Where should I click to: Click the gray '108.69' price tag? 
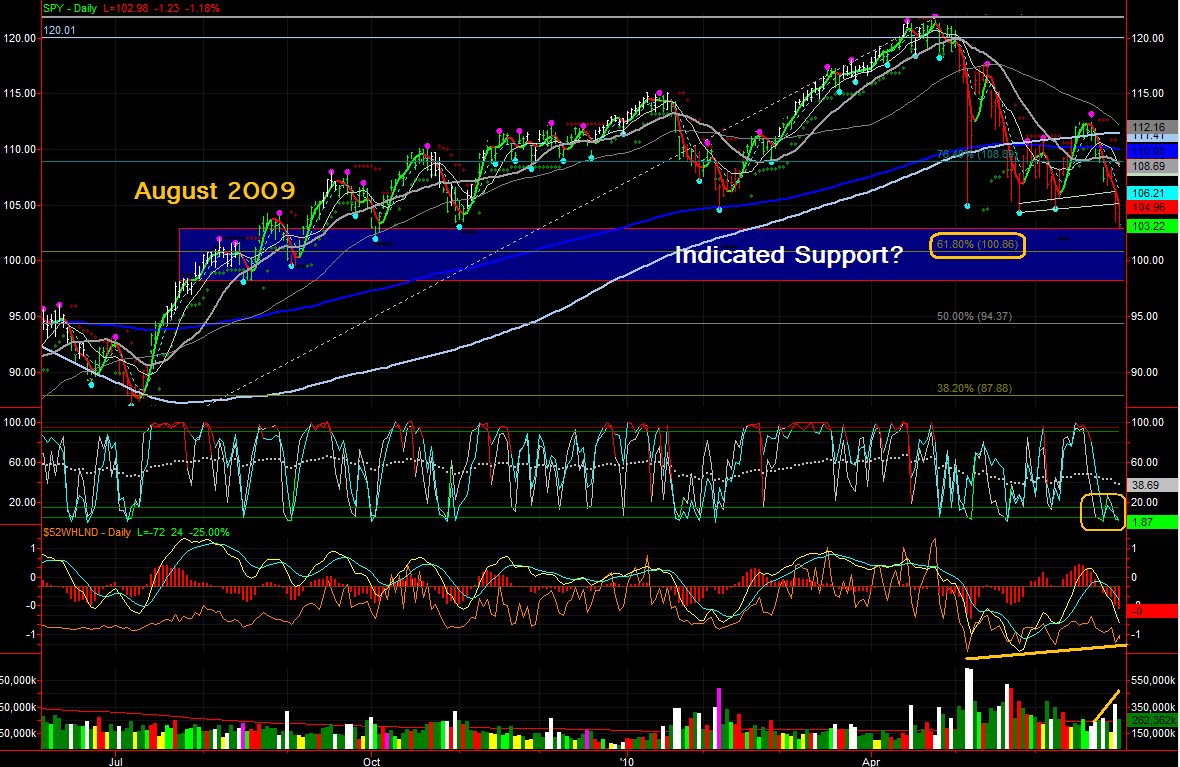tap(1150, 166)
